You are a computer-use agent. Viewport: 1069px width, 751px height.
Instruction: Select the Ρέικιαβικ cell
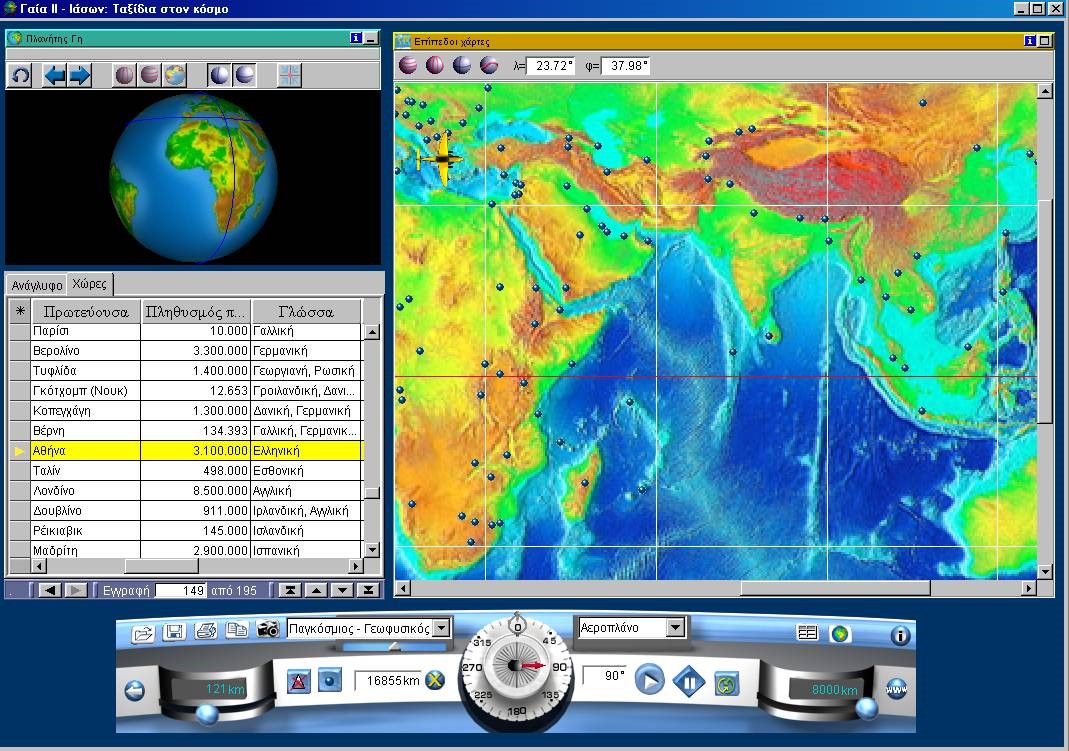(86, 530)
